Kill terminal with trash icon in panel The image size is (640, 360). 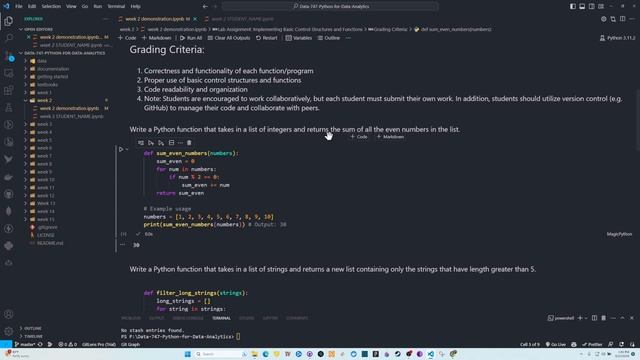pyautogui.click(x=604, y=318)
